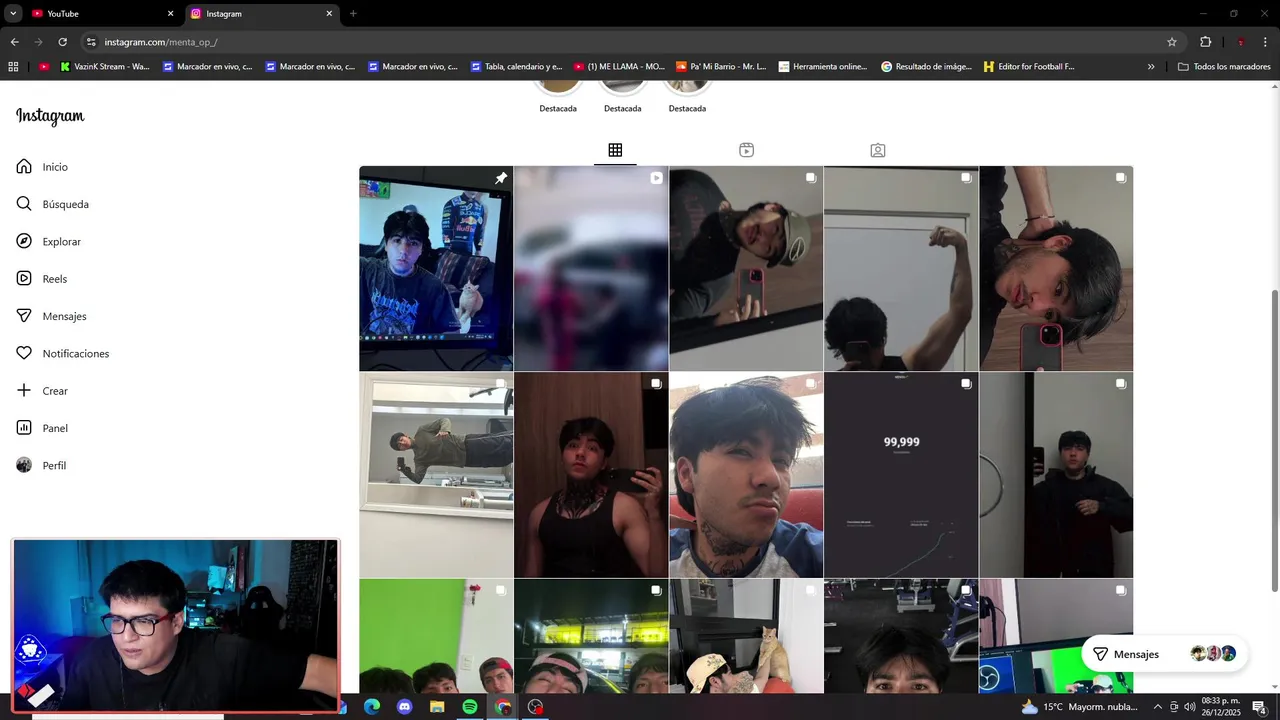
Task: Open the weather widget showing 15°C
Action: pos(1079,707)
